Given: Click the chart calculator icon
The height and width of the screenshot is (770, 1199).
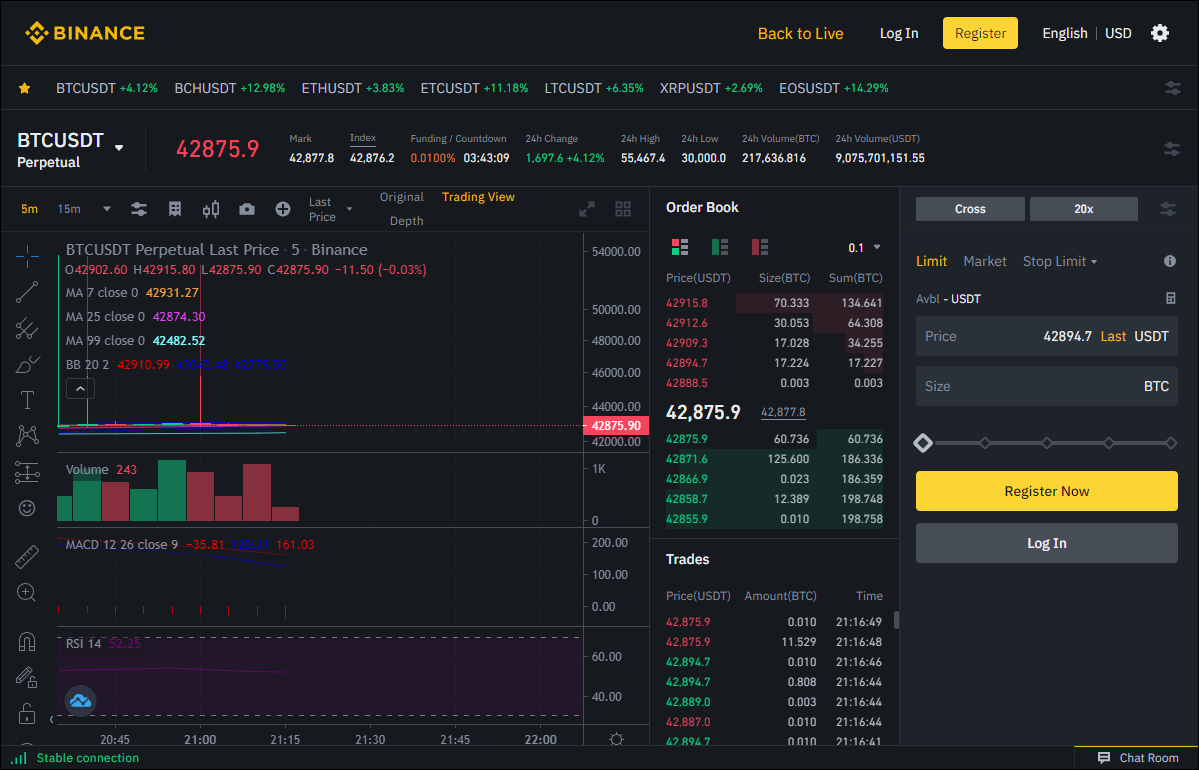Looking at the screenshot, I should coord(175,209).
